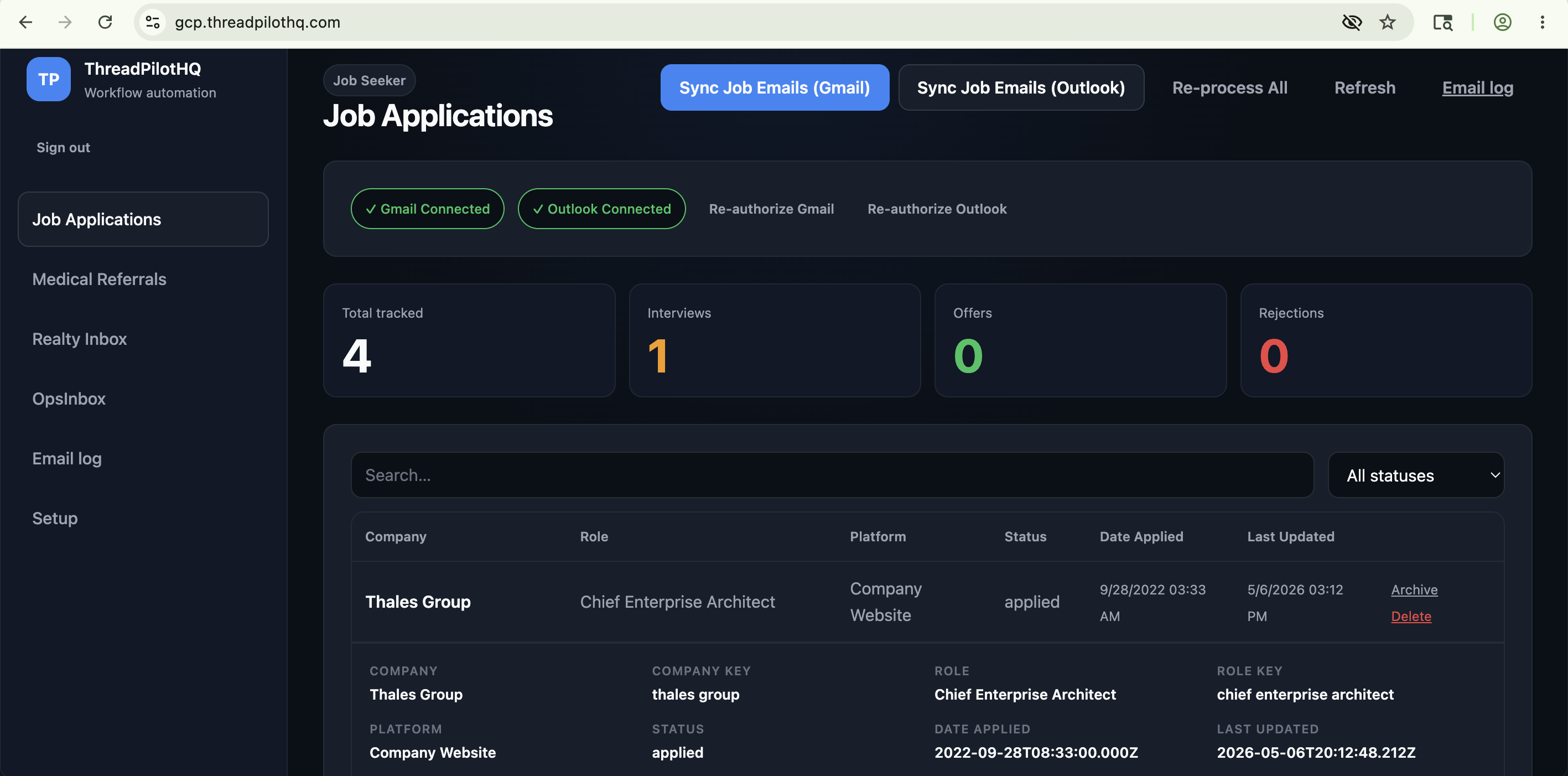Screen dimensions: 1568x776
Task: Click the Refresh button in header
Action: (1365, 87)
